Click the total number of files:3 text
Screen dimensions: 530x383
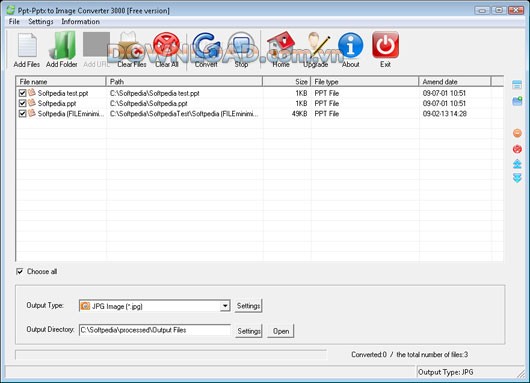pos(432,355)
